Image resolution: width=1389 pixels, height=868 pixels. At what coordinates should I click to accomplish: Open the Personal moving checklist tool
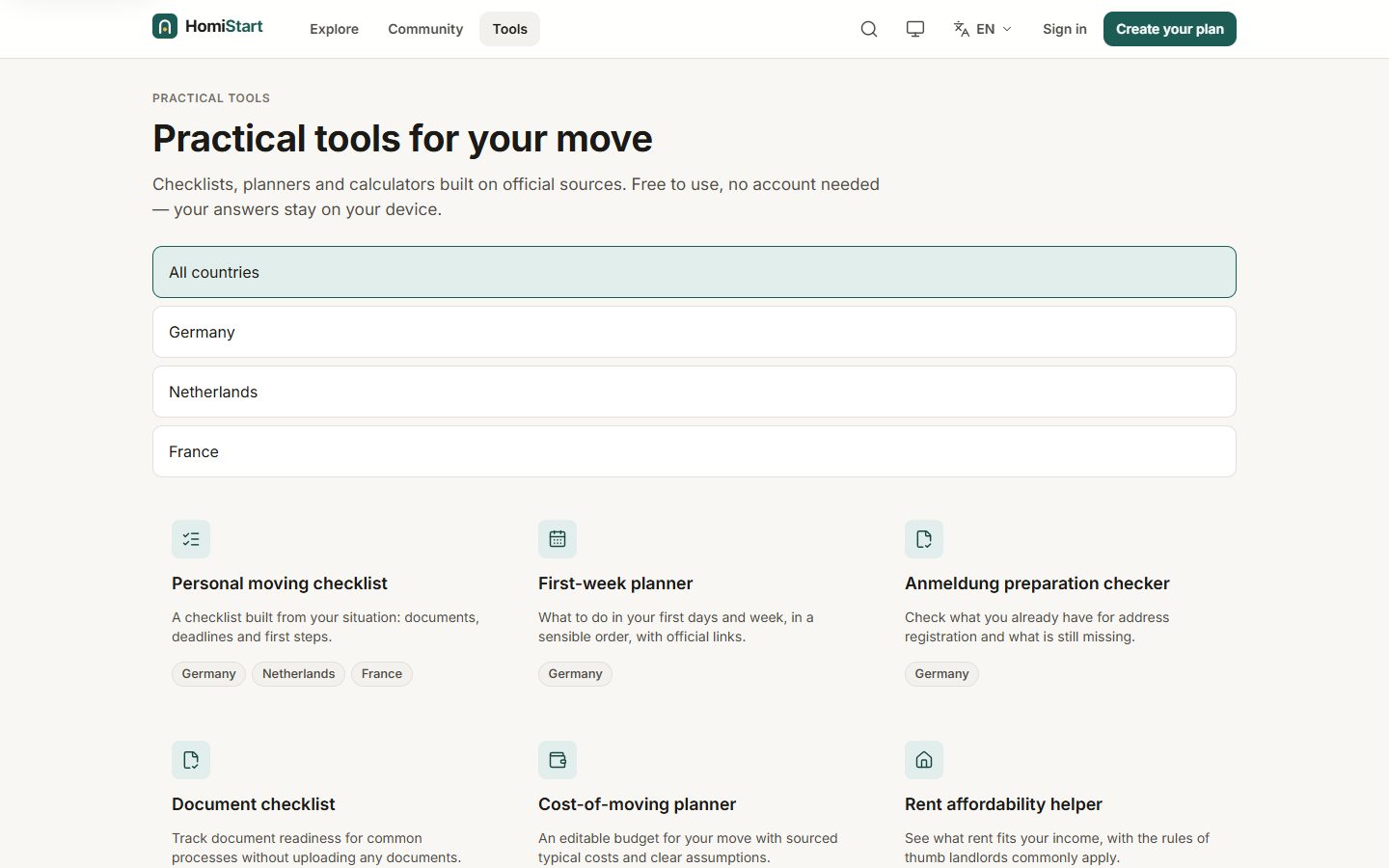280,583
